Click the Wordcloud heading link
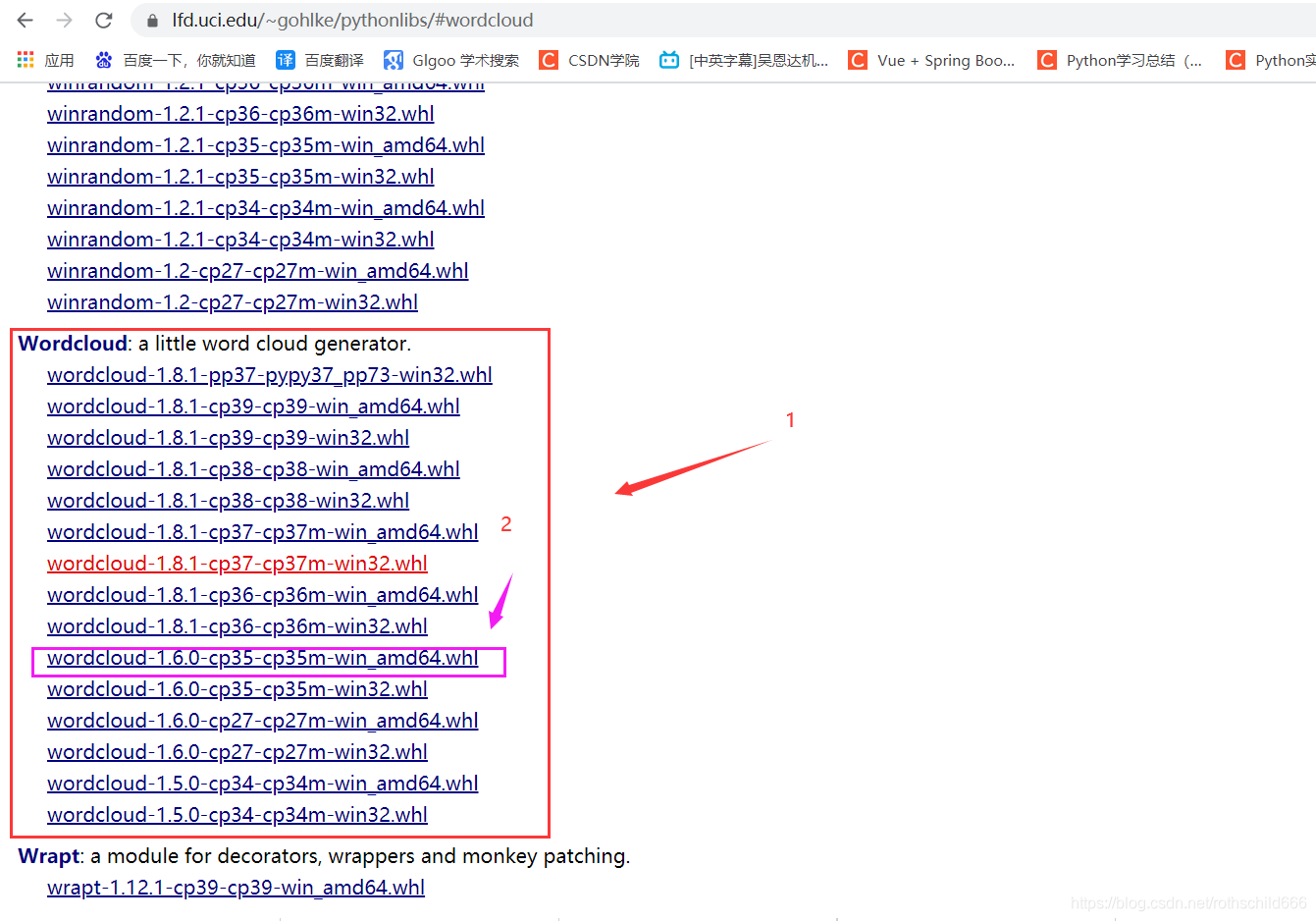 [73, 344]
